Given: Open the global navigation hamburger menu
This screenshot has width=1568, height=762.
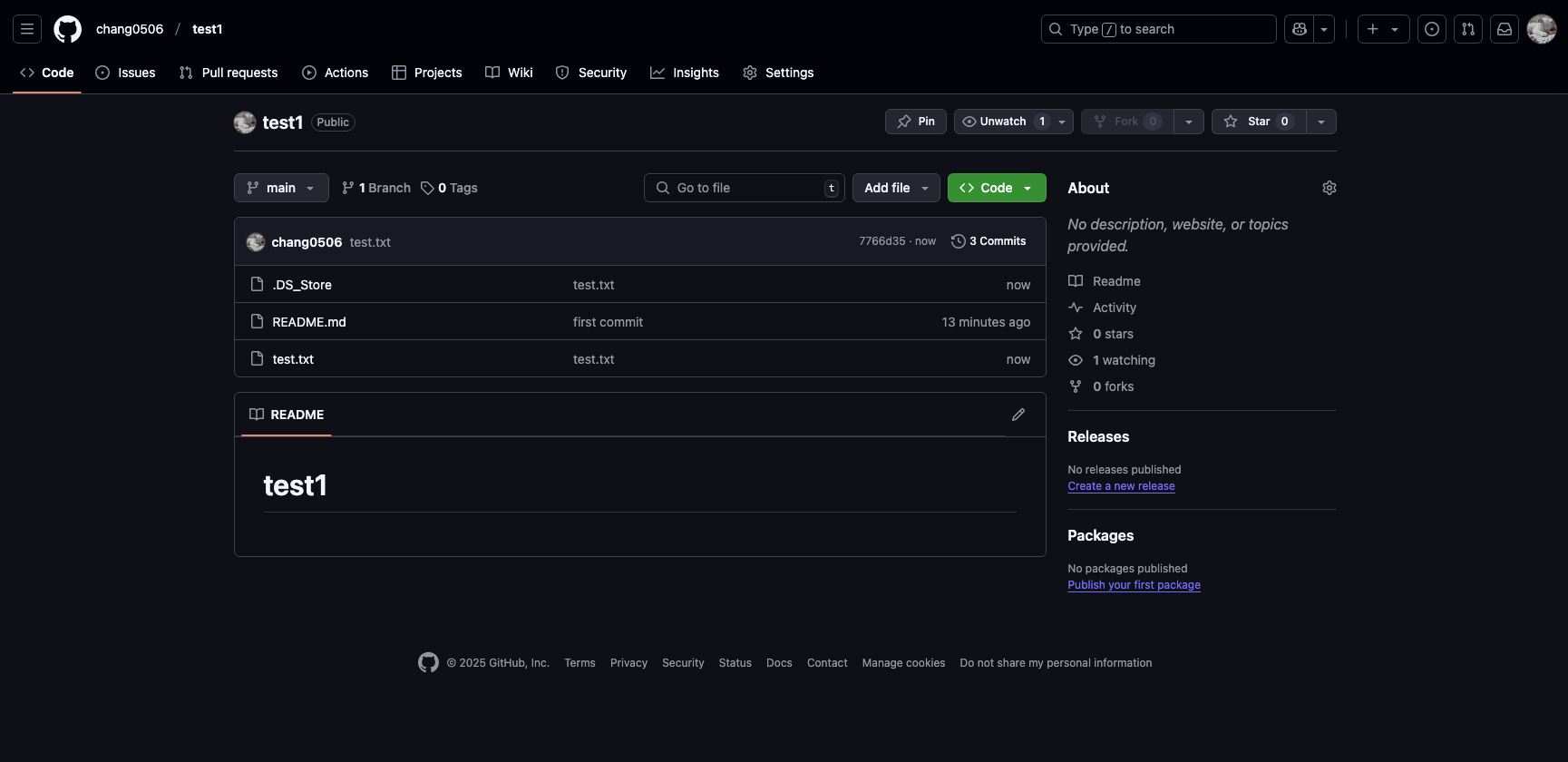Looking at the screenshot, I should point(27,29).
